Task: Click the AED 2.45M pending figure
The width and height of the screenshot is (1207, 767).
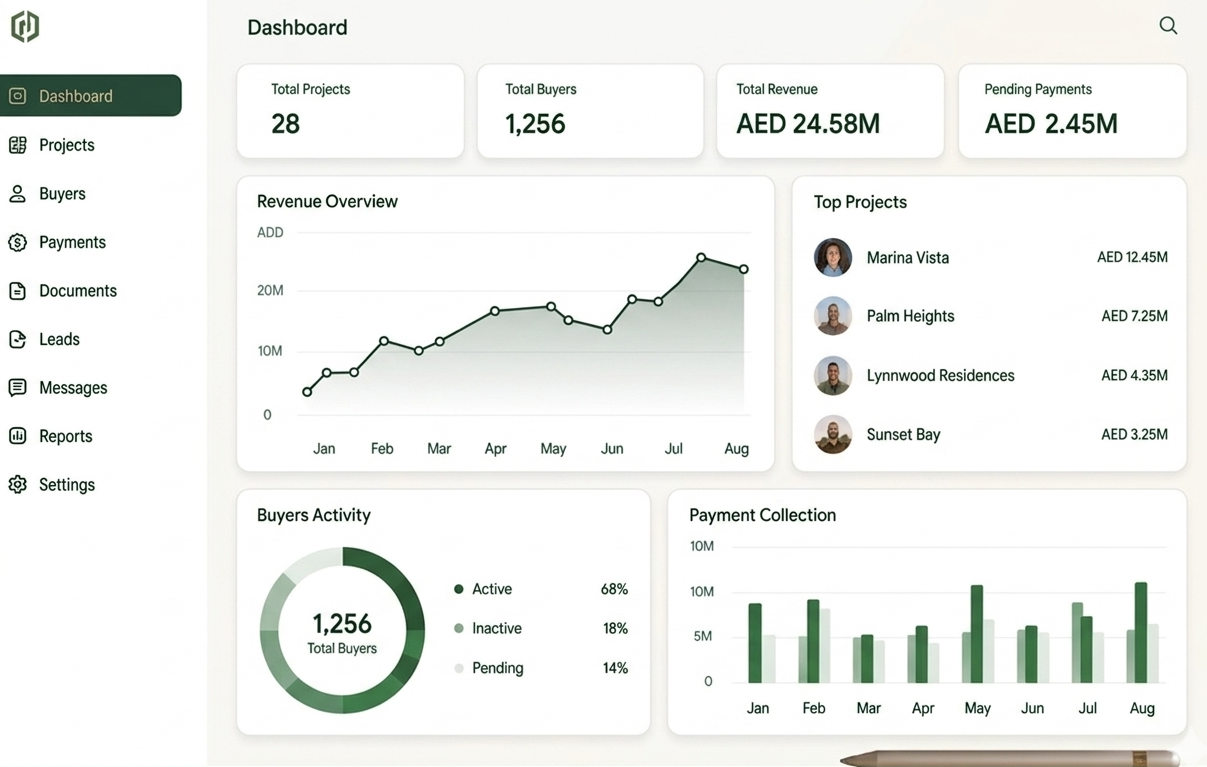Action: click(1051, 124)
